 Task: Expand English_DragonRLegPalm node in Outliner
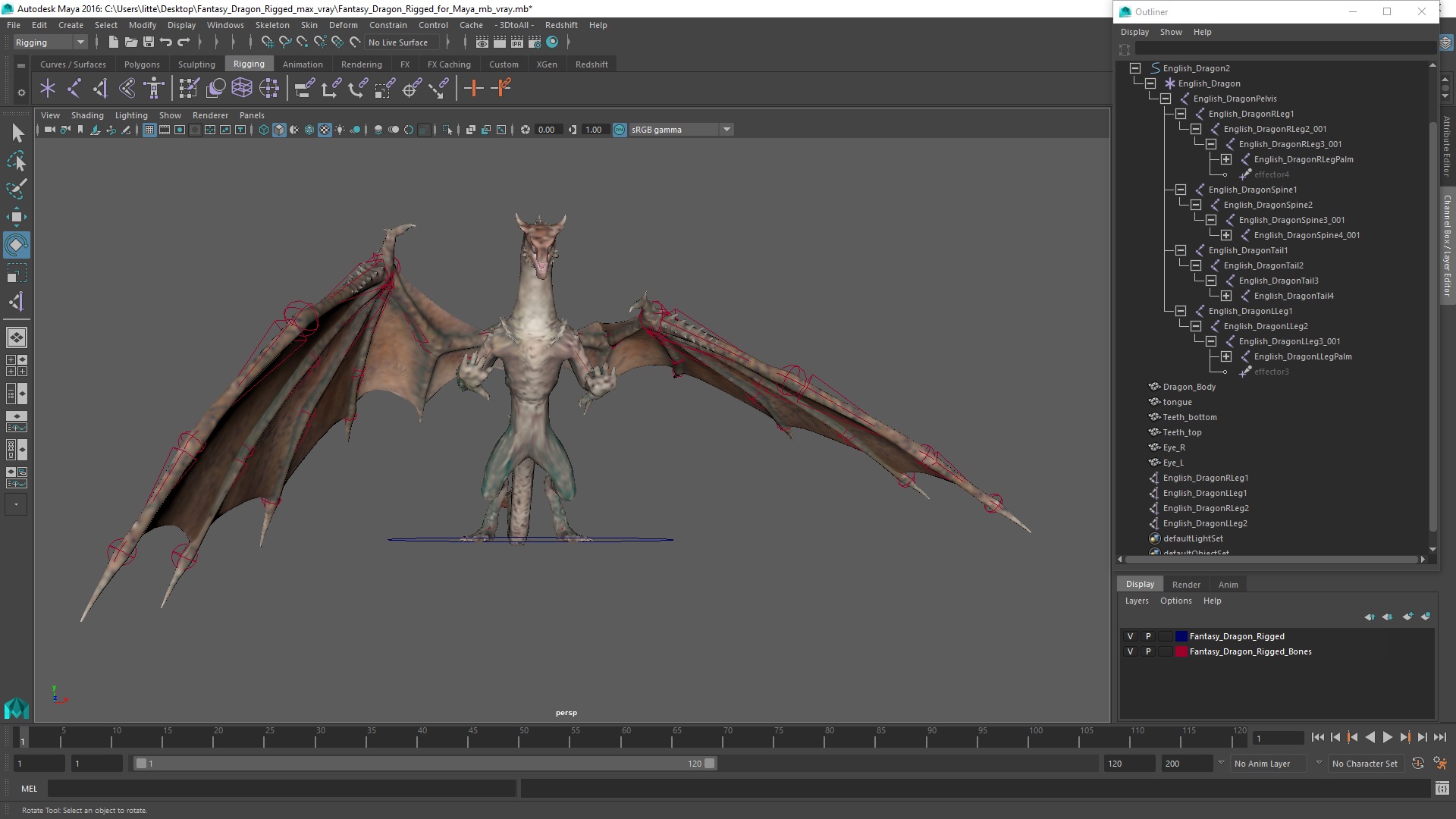[1226, 159]
